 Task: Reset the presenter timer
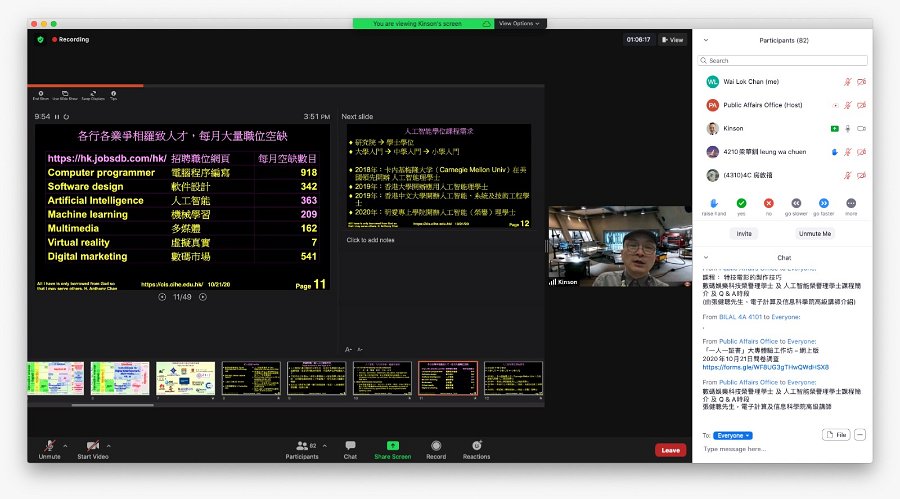[x=66, y=117]
